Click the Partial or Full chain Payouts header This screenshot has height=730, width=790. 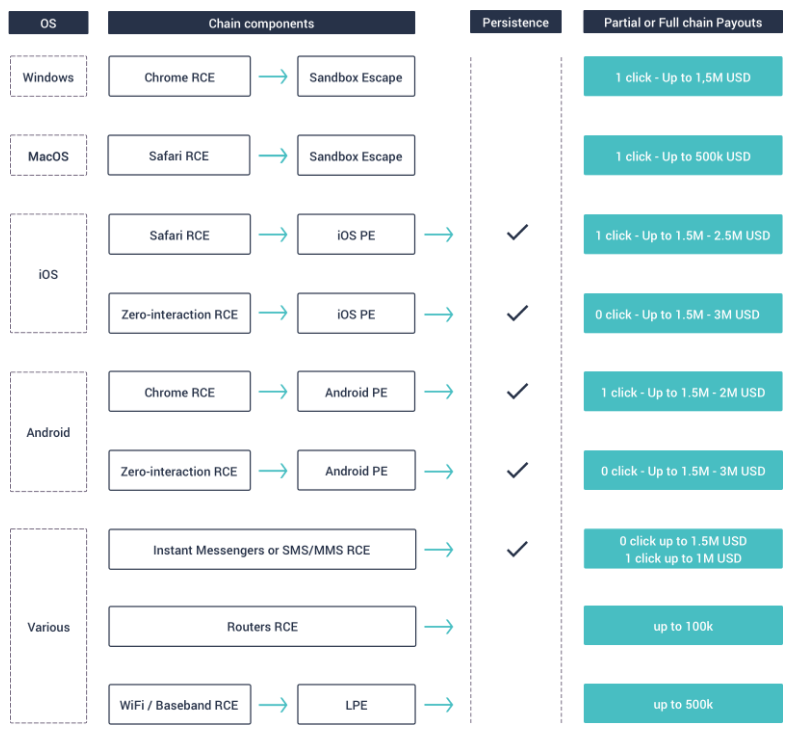682,23
